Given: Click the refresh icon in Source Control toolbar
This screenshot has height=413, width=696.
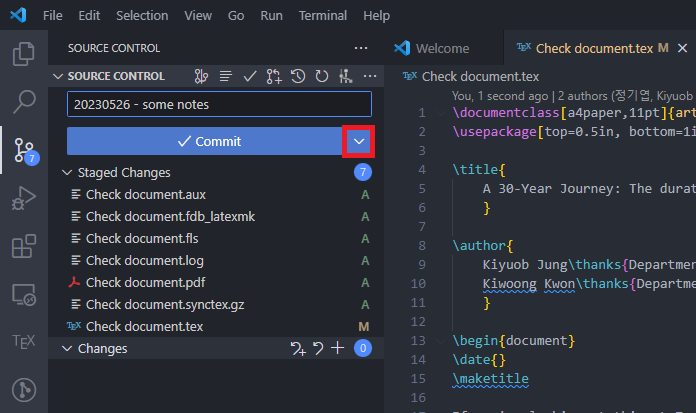Looking at the screenshot, I should (322, 76).
